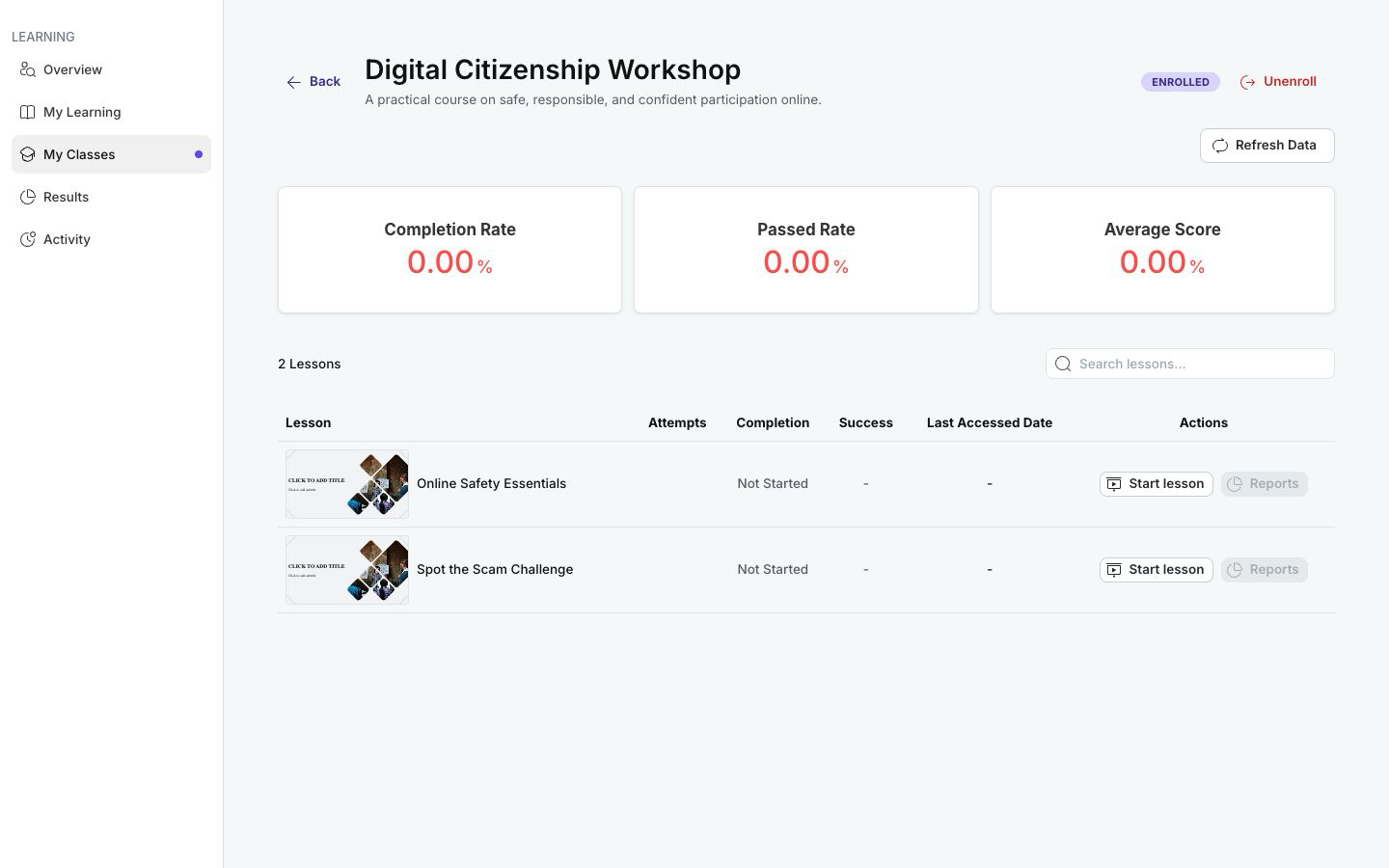Click the purple dot beside My Classes

pos(199,154)
